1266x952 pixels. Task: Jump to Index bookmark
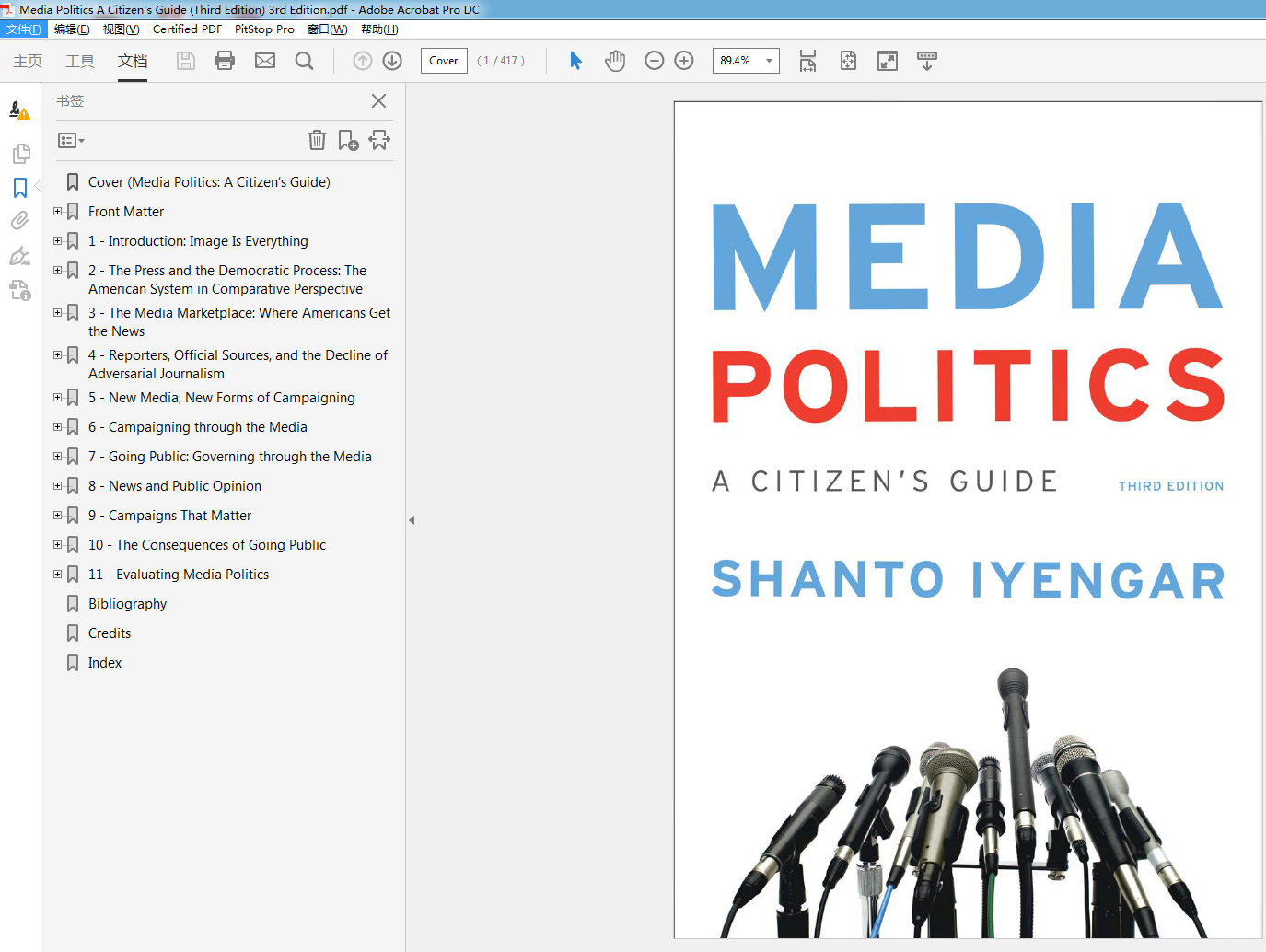point(105,663)
